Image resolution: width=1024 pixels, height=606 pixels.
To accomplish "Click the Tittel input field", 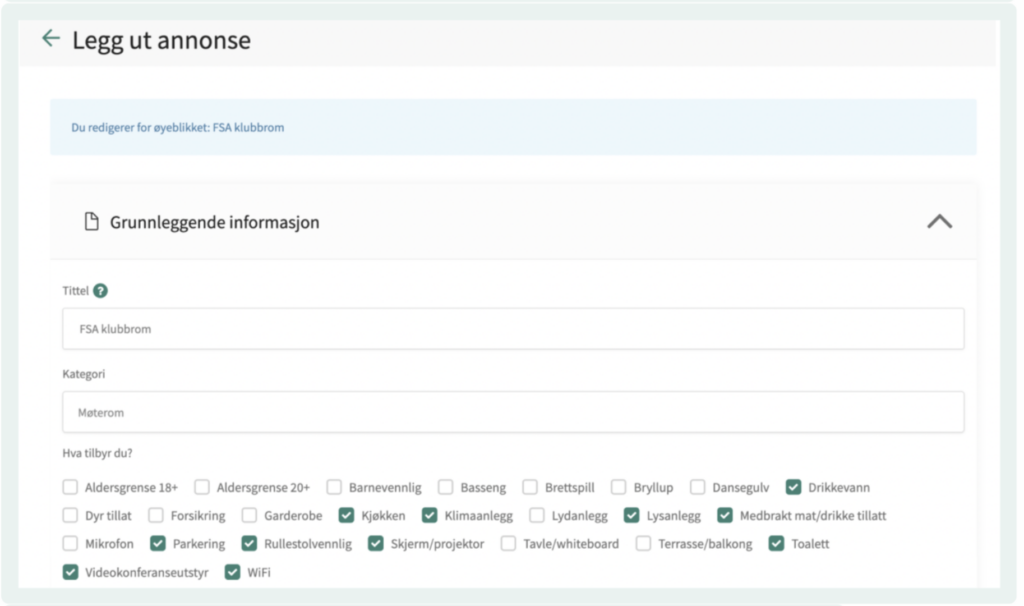I will pos(513,328).
